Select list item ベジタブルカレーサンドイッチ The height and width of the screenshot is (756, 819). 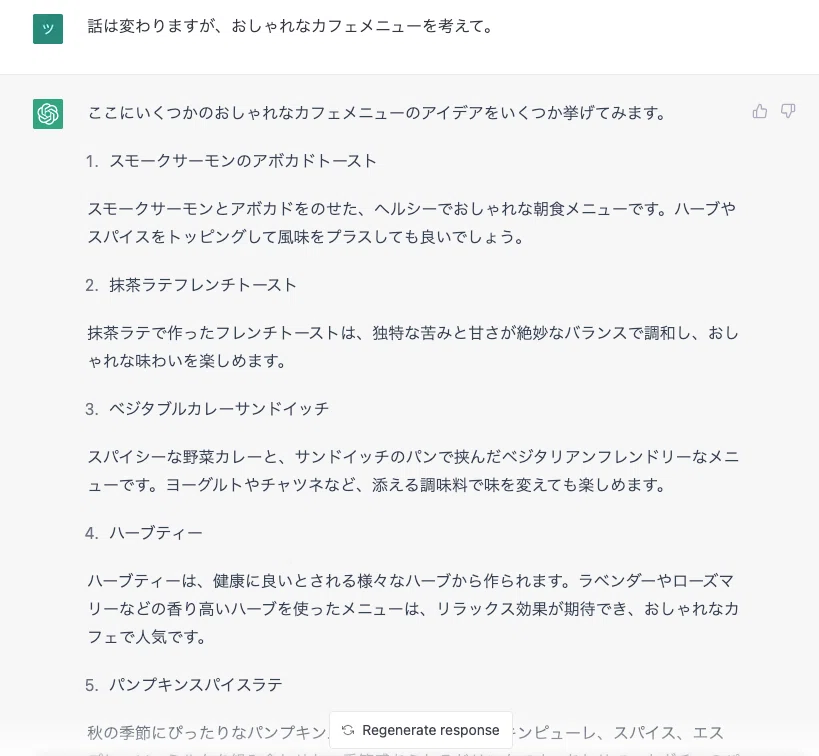pyautogui.click(x=219, y=409)
